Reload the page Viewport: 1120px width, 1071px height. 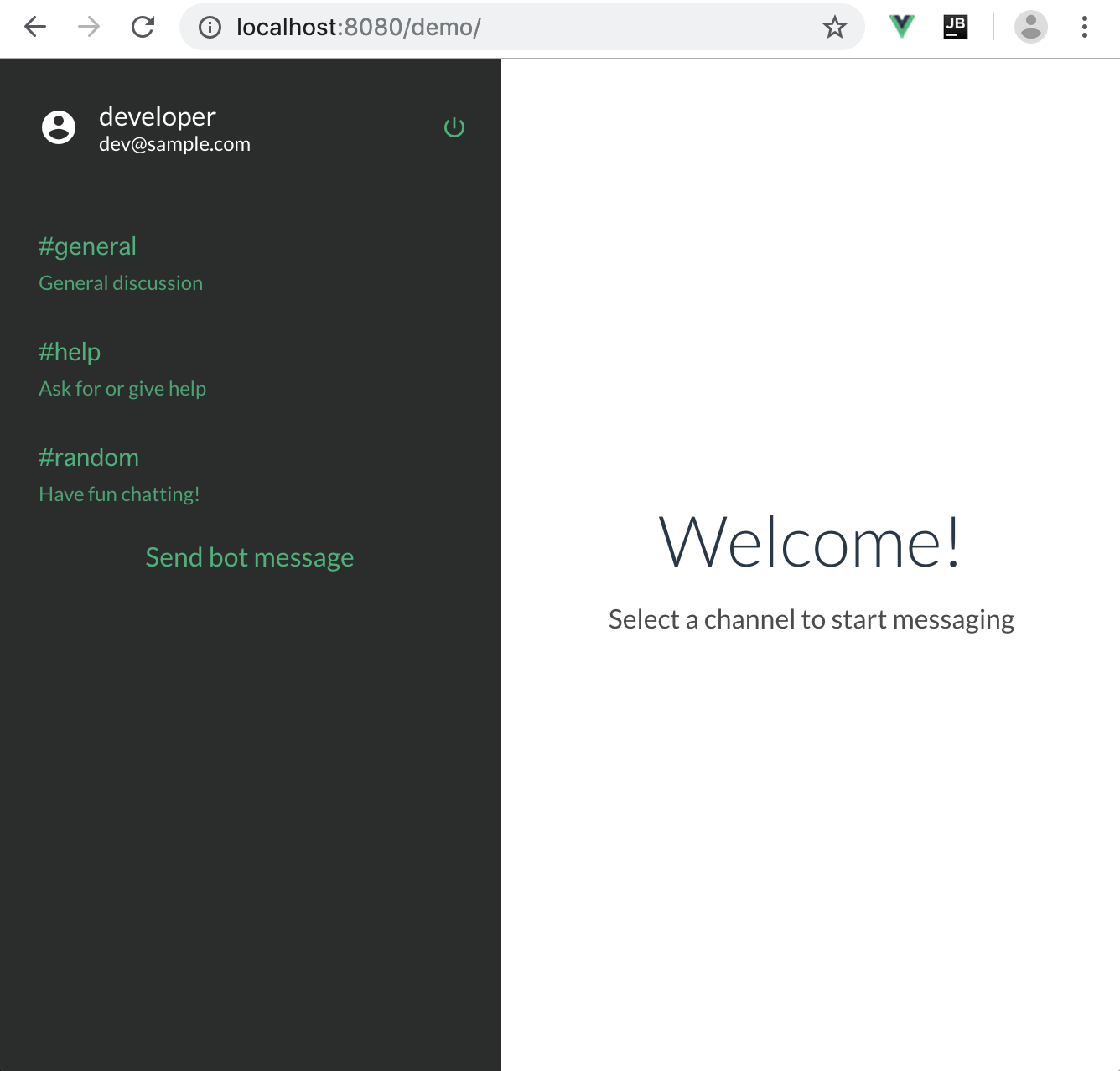pos(143,27)
